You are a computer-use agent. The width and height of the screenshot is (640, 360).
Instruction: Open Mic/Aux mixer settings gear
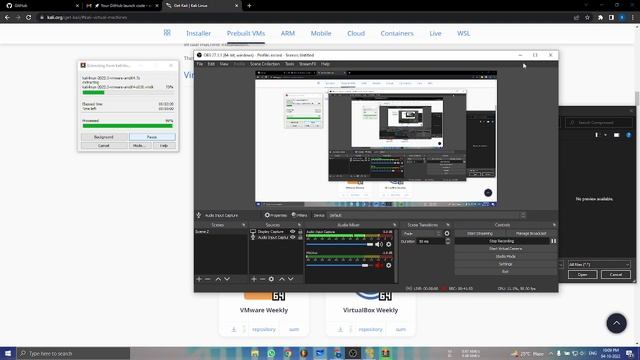(389, 265)
